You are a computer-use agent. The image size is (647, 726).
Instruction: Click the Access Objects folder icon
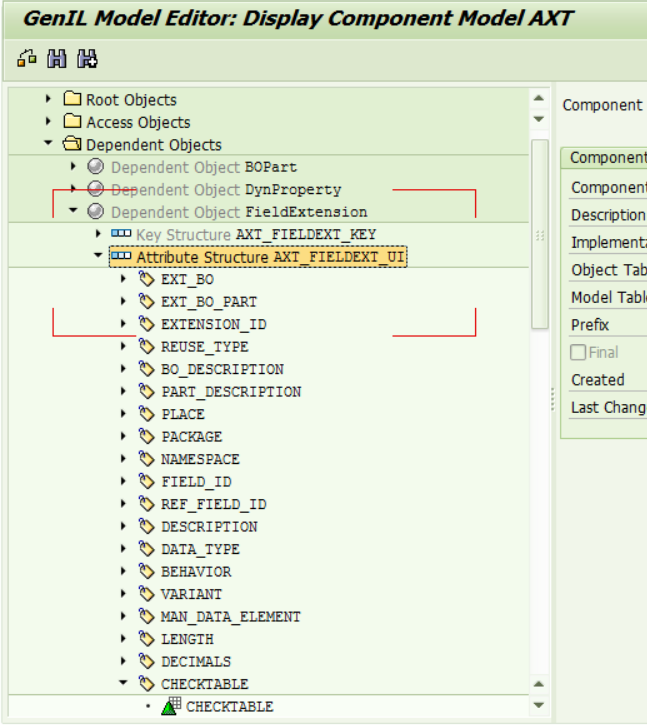coord(72,122)
